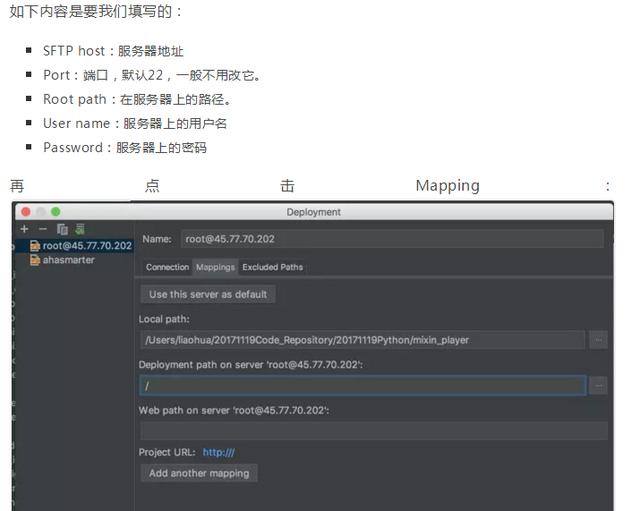Click the 'Root path' bullet text
Viewport: 640px width, 511px height.
[137, 99]
